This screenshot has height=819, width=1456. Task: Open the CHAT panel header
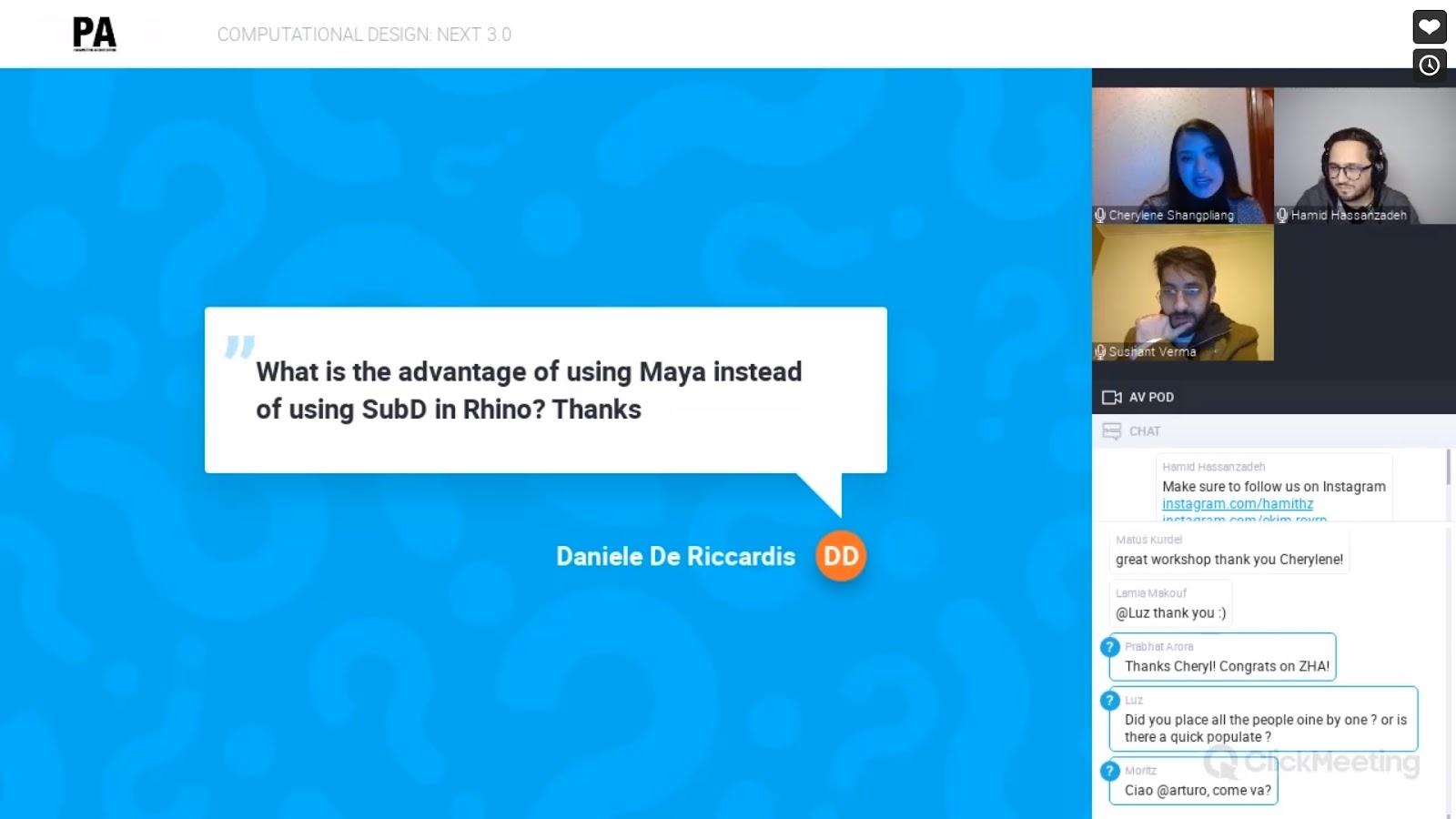coord(1274,431)
